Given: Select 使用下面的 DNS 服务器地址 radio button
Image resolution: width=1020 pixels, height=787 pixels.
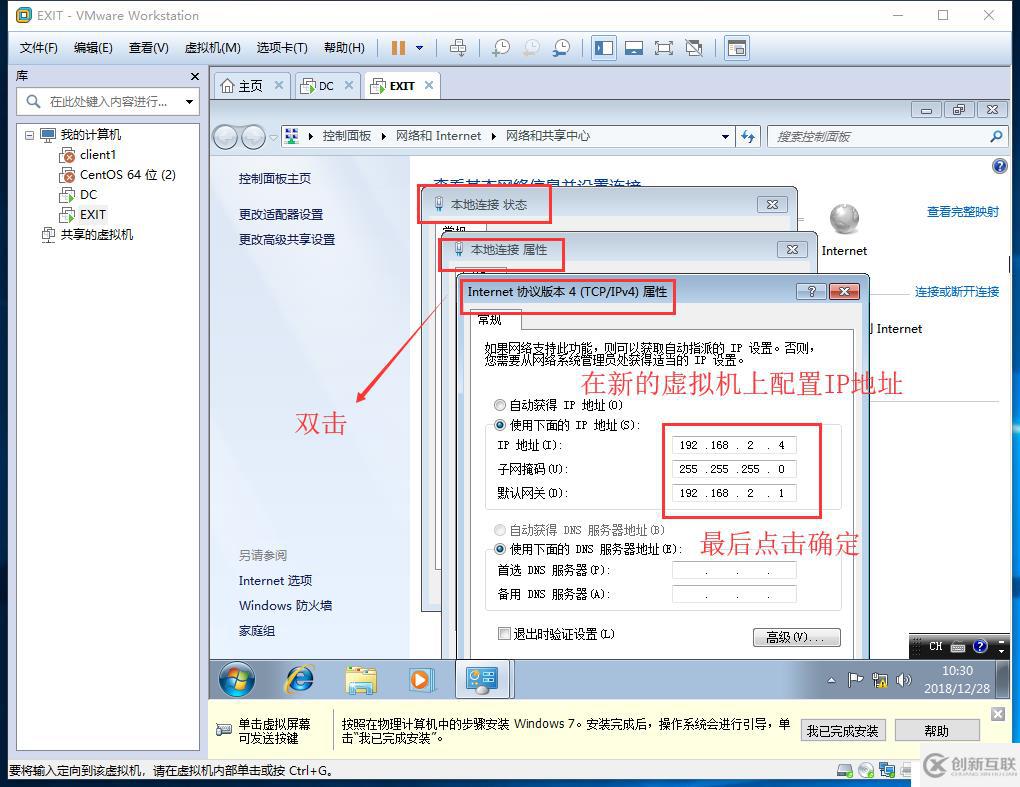Looking at the screenshot, I should pyautogui.click(x=500, y=549).
